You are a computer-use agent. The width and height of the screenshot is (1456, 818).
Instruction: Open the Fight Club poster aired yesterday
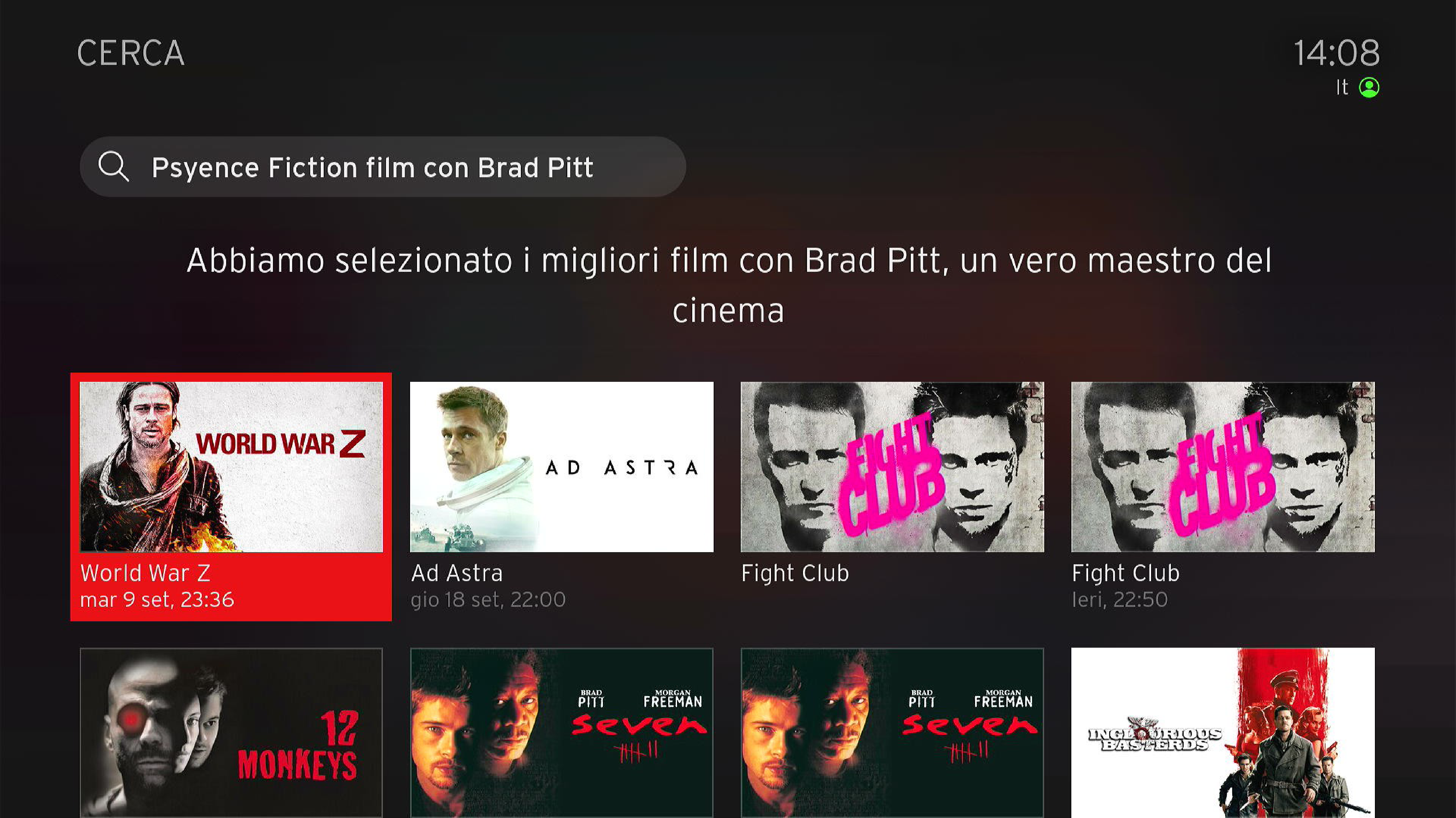point(1223,466)
